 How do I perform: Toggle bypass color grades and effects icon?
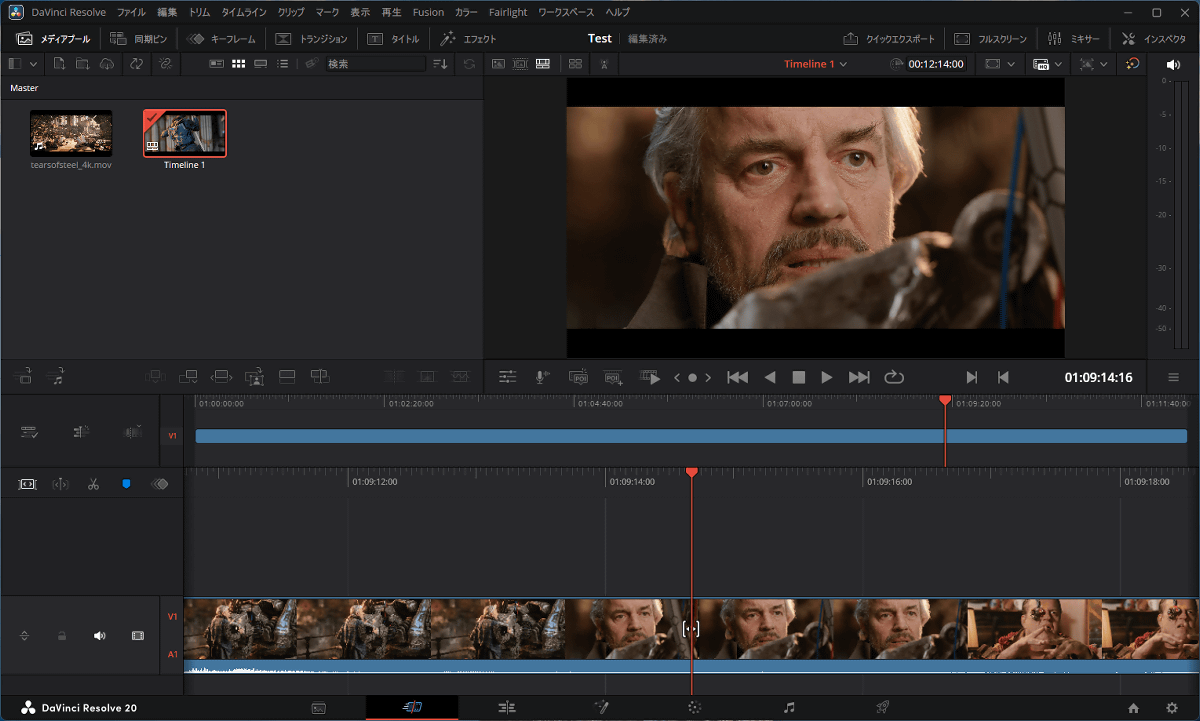coord(1132,63)
